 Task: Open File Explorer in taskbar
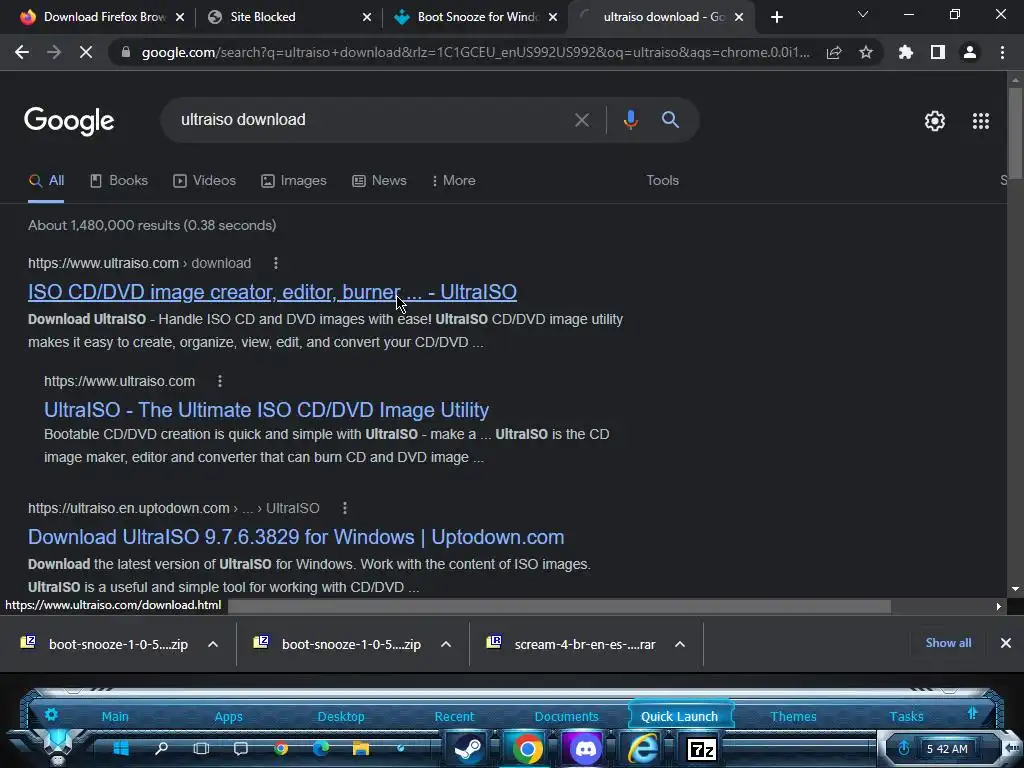[x=361, y=748]
